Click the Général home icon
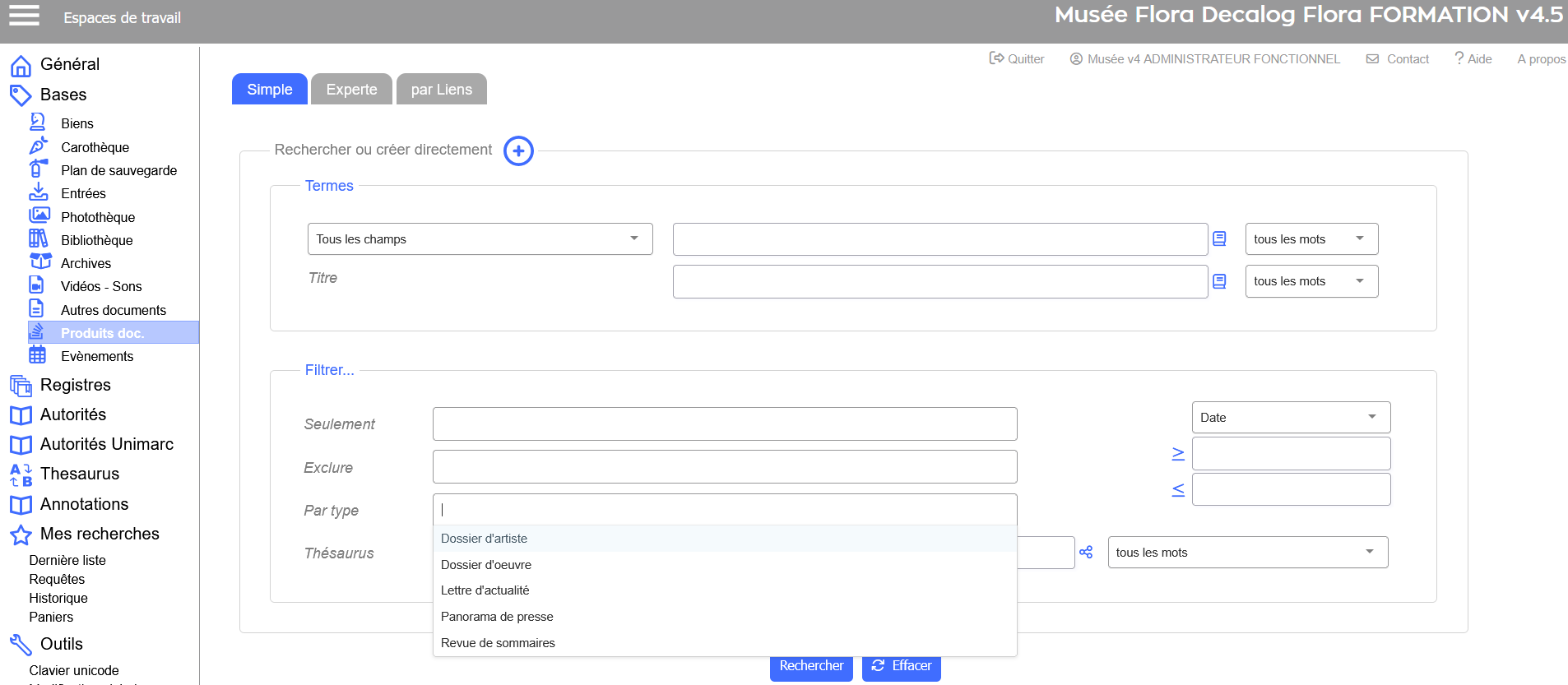1568x685 pixels. (21, 65)
